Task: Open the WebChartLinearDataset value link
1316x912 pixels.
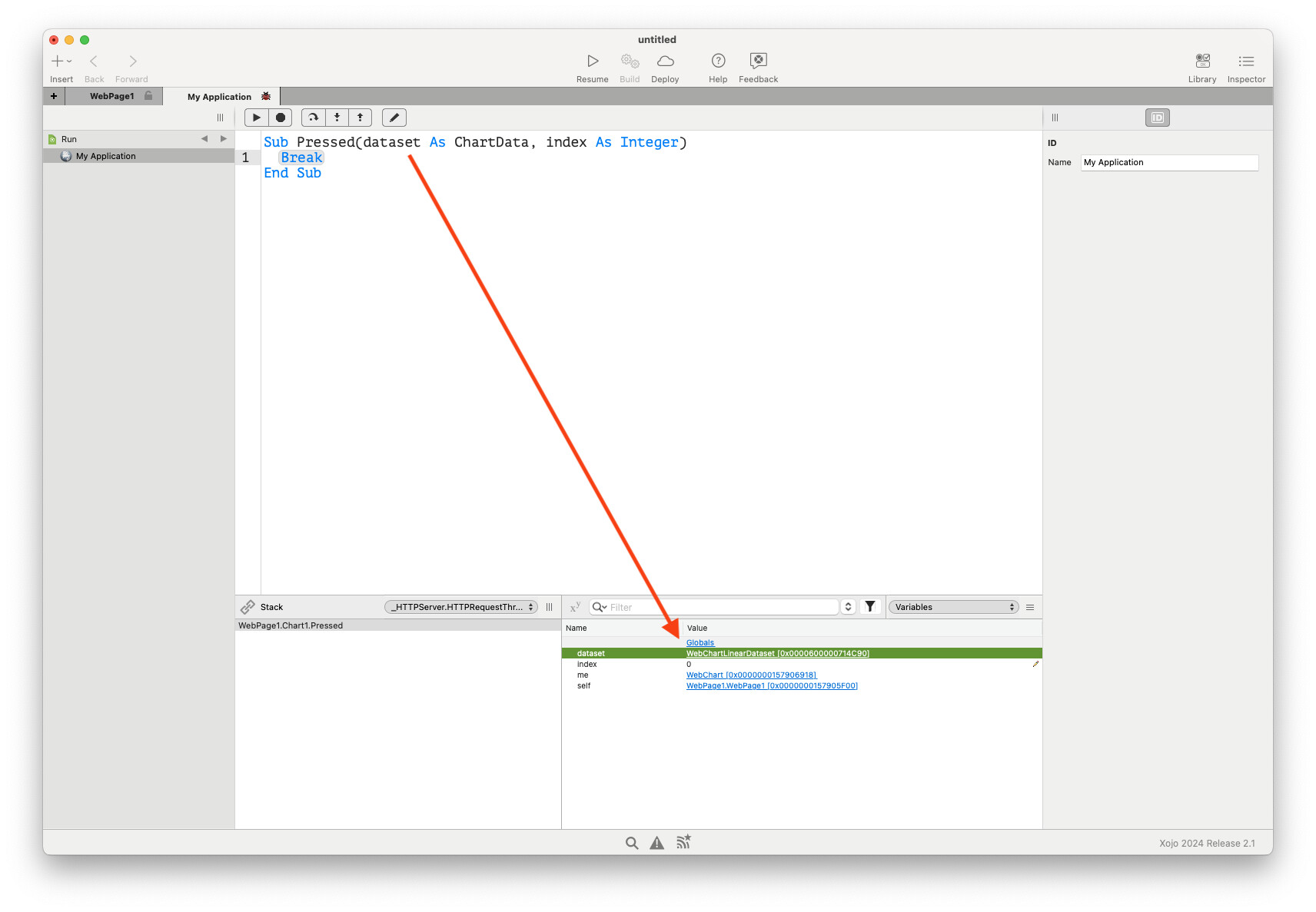Action: coord(777,654)
